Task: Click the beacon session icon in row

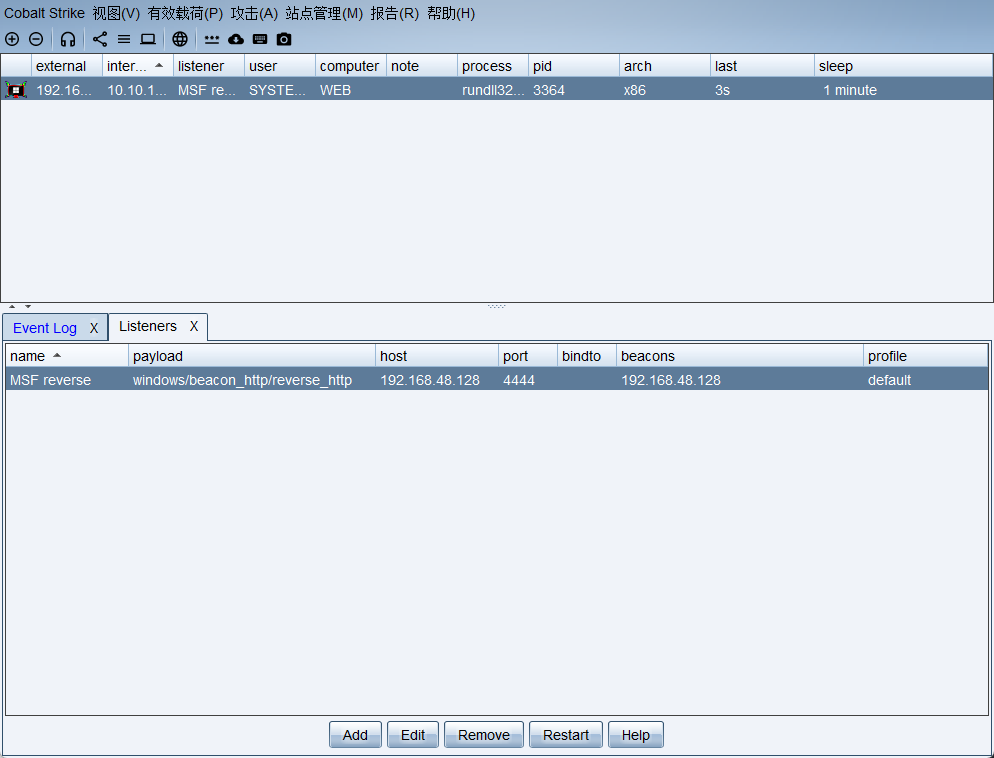Action: click(x=16, y=90)
